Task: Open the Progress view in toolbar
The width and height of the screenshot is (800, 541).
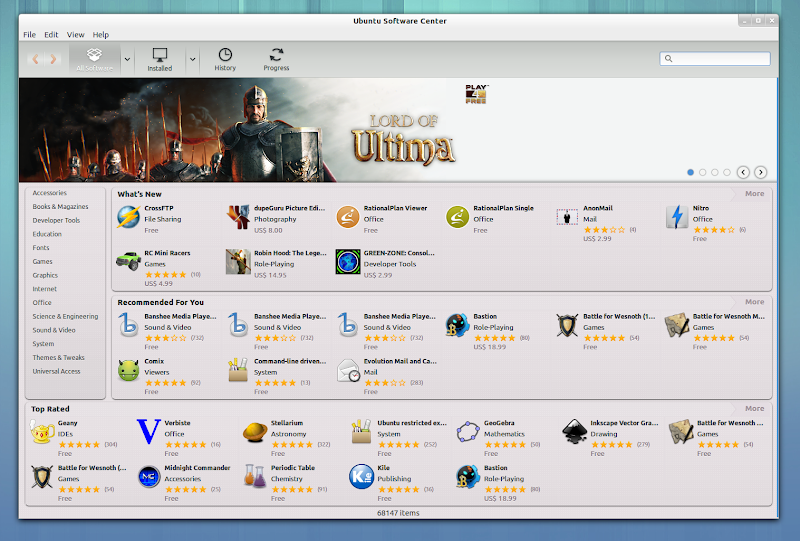Action: coord(276,59)
